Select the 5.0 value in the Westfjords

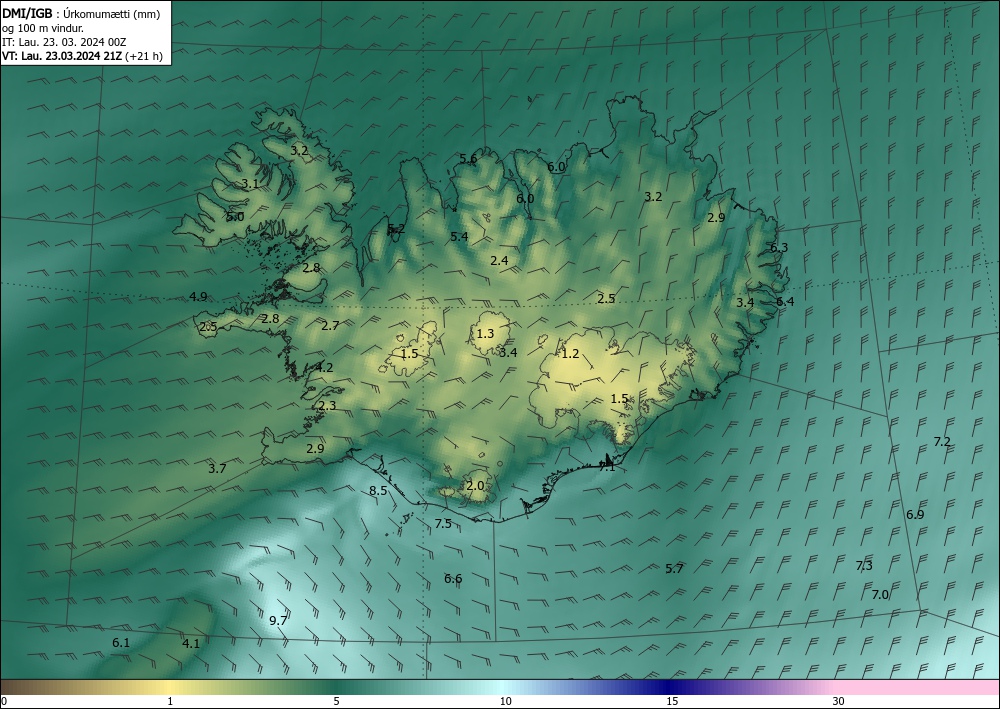(x=235, y=216)
